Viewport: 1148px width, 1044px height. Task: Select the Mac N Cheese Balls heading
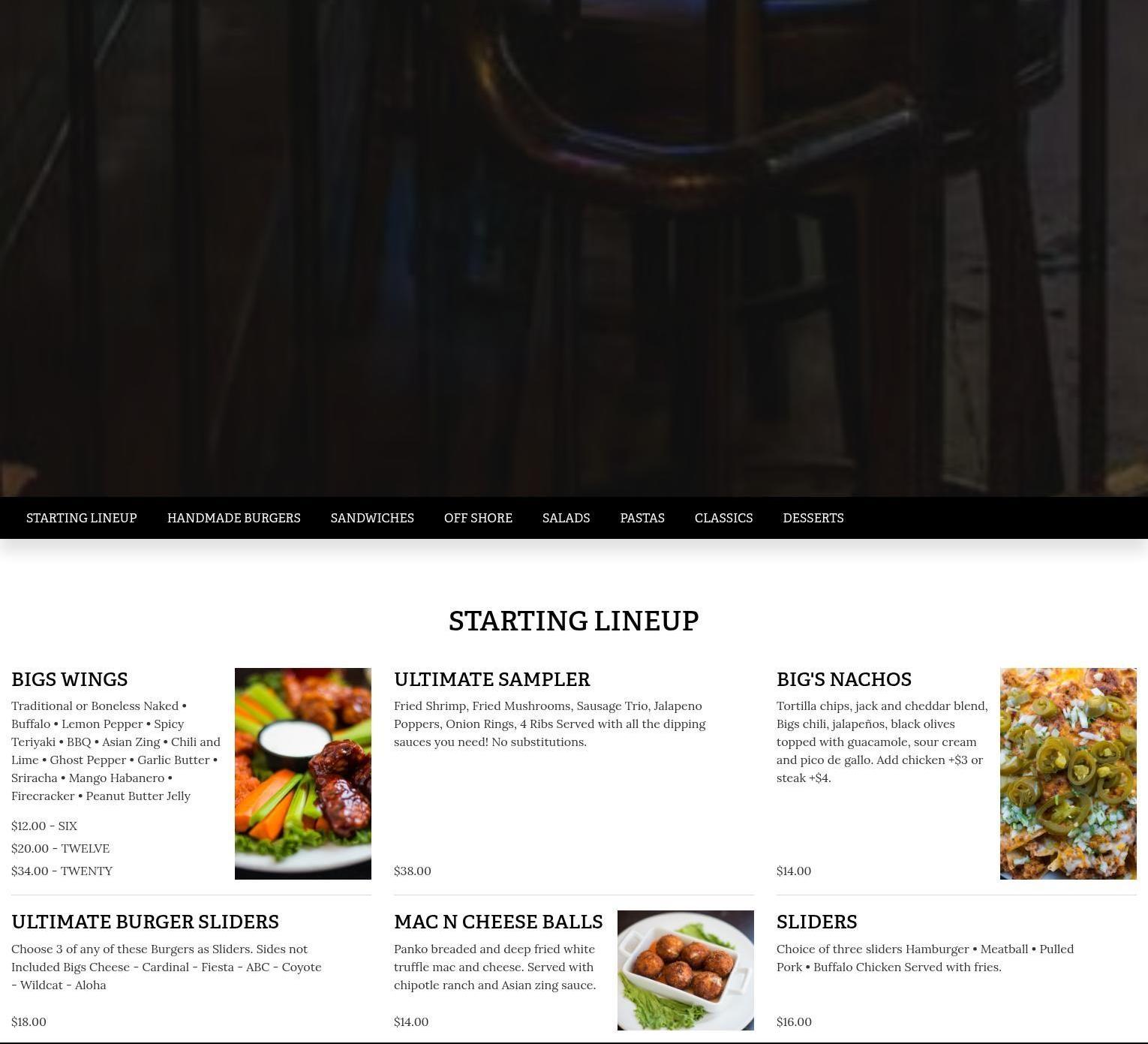[498, 922]
